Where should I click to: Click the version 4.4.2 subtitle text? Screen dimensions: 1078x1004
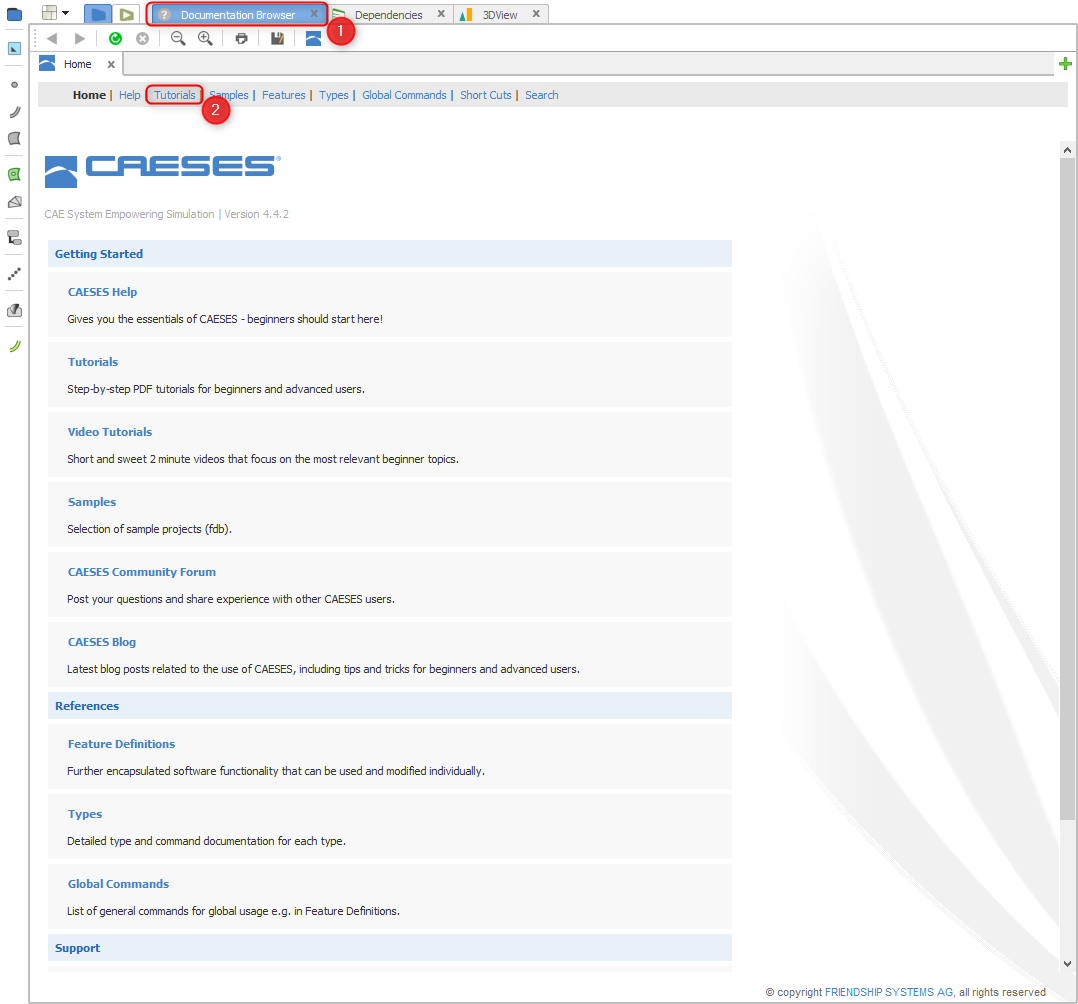166,215
